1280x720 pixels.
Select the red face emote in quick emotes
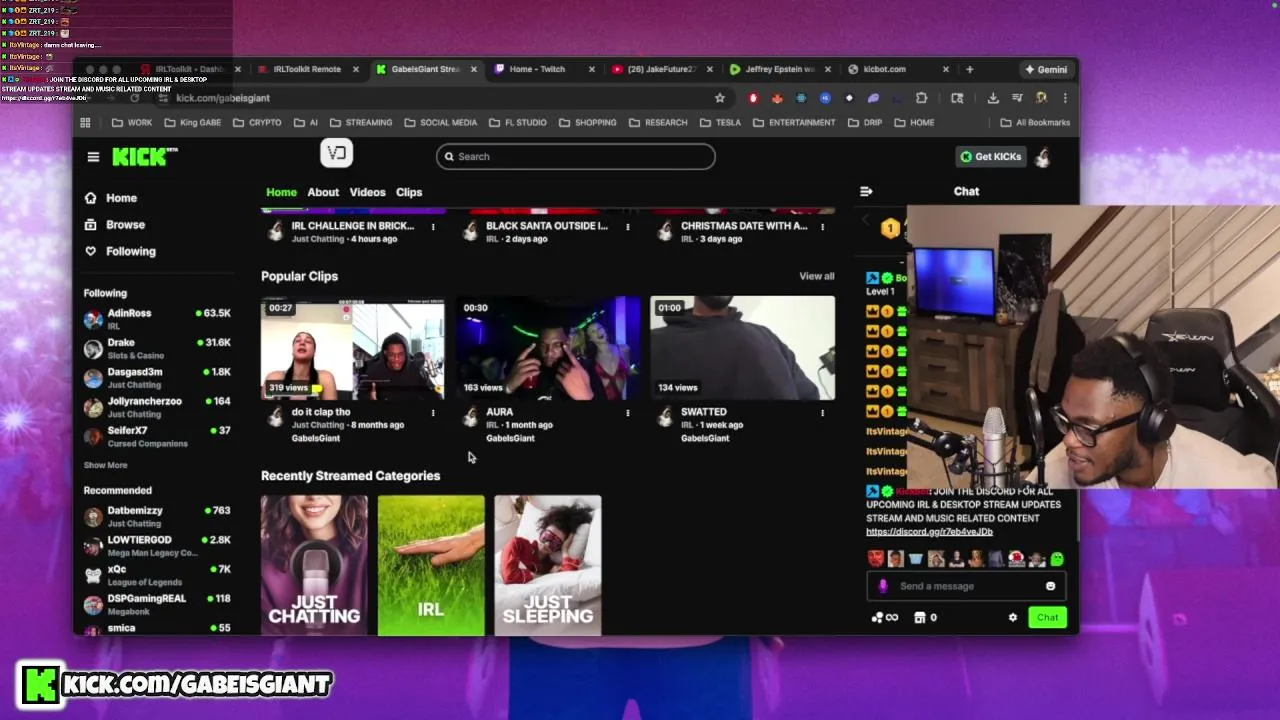875,559
